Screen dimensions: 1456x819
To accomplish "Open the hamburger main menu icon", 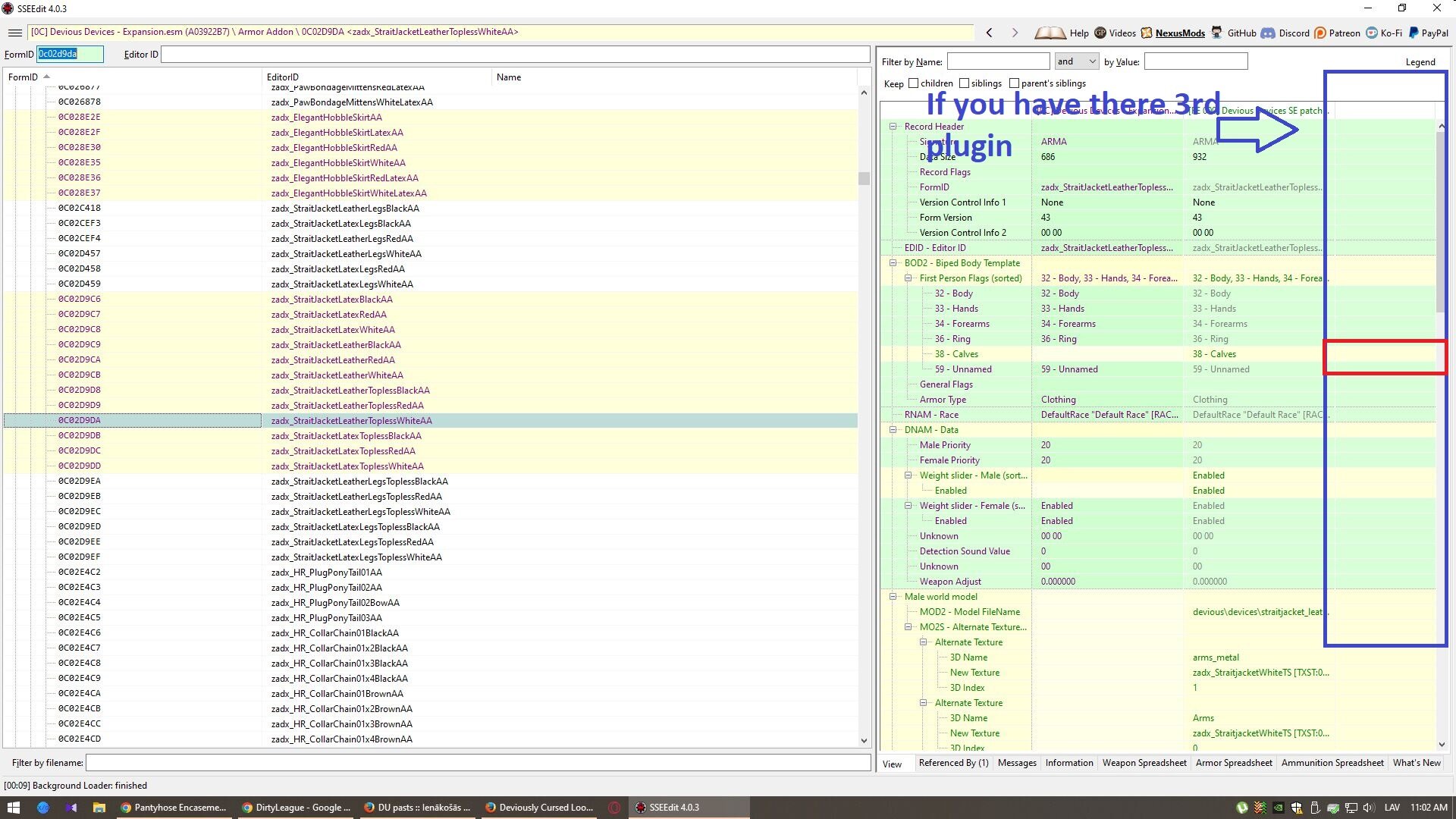I will 14,33.
